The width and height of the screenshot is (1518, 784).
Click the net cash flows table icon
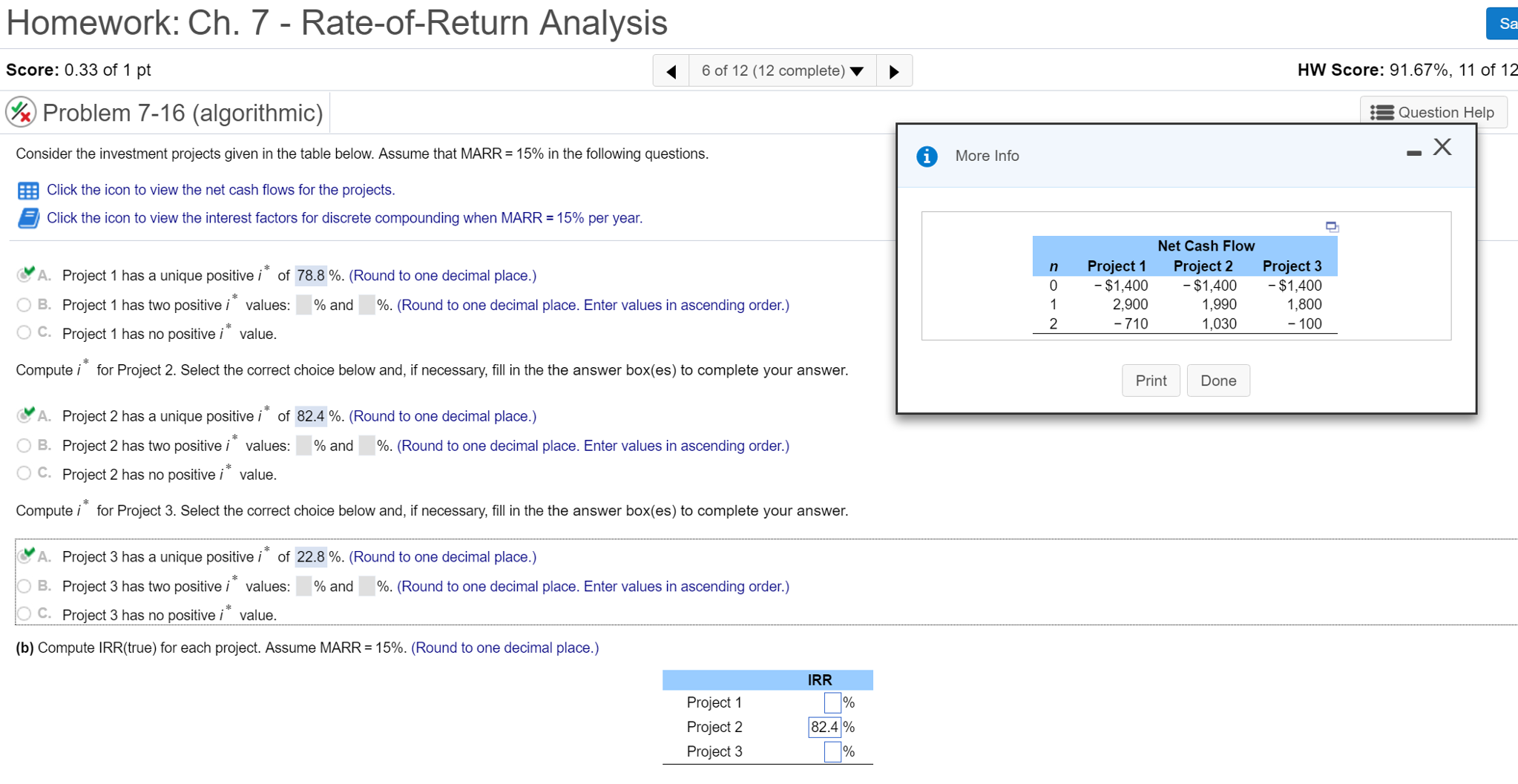[x=28, y=191]
